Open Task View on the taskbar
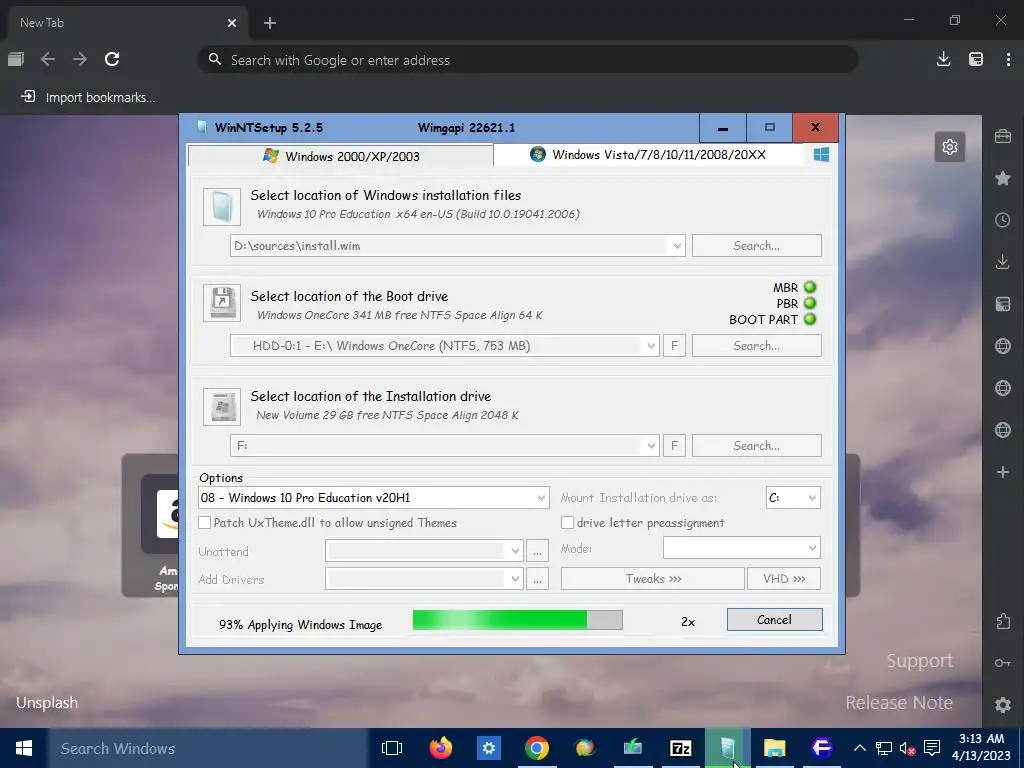The height and width of the screenshot is (768, 1024). pos(392,748)
